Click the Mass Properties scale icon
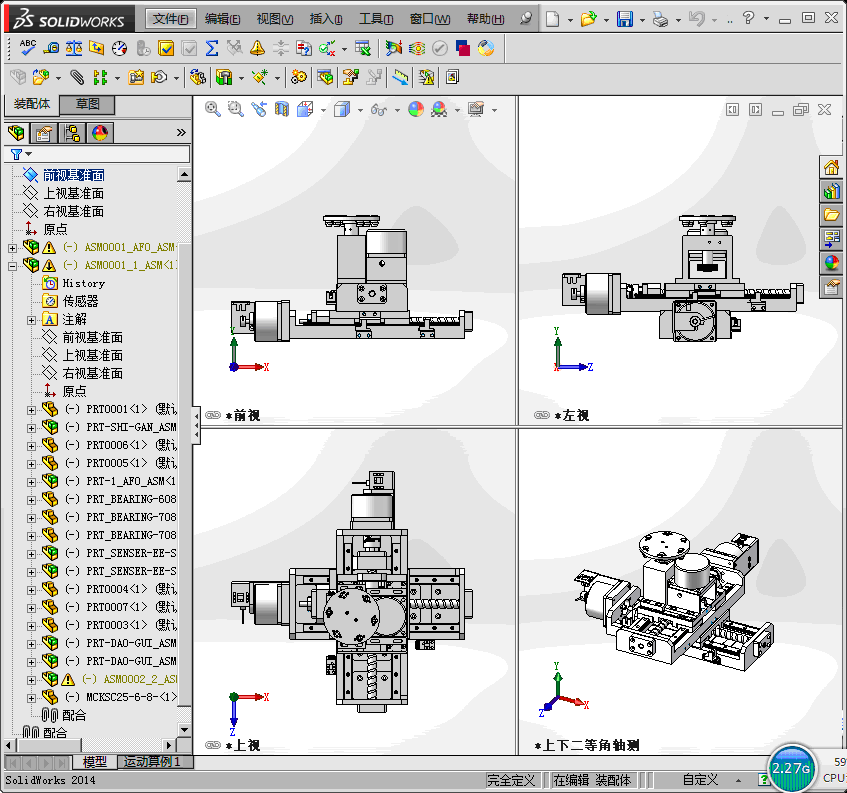The height and width of the screenshot is (793, 847). [74, 47]
